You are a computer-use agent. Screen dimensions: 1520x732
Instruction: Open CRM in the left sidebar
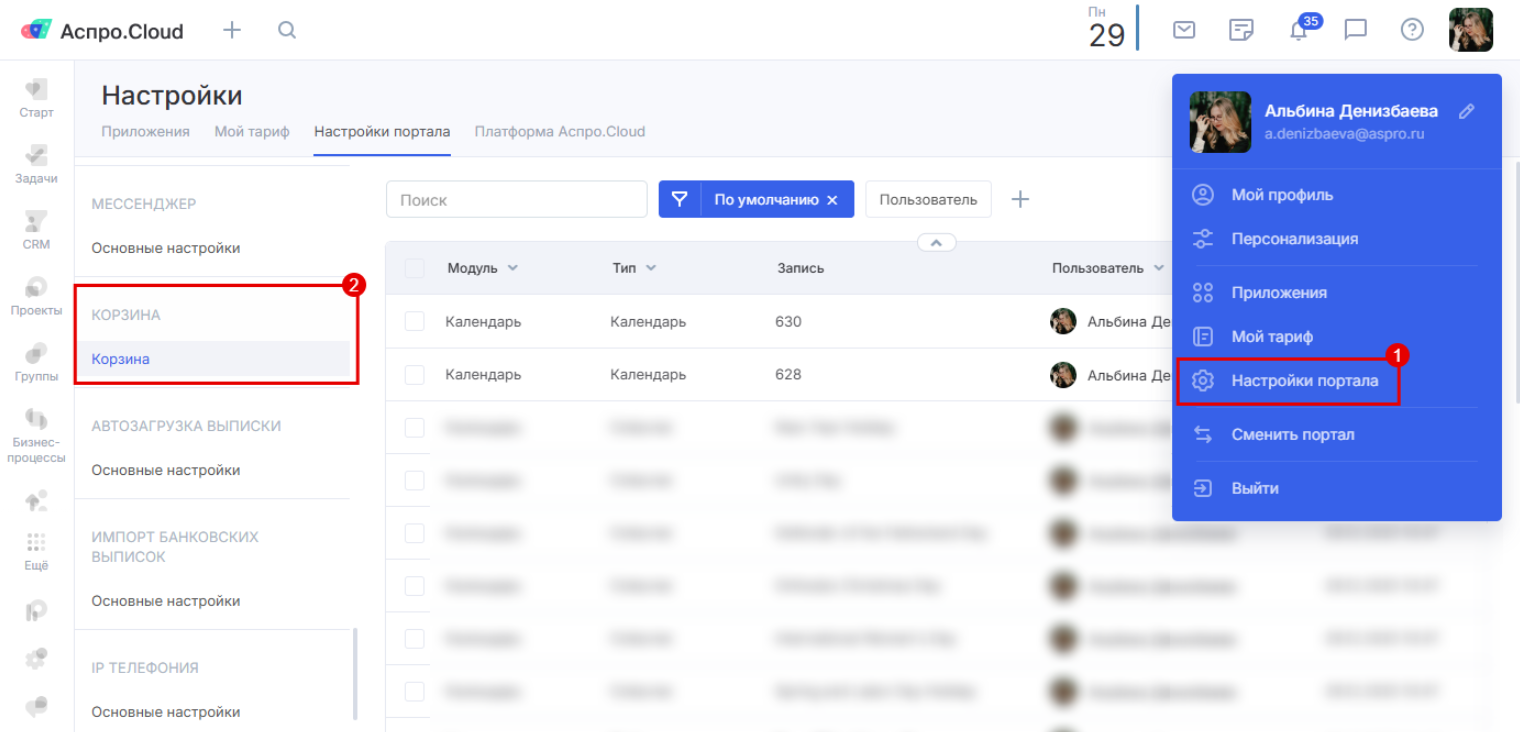(x=36, y=229)
